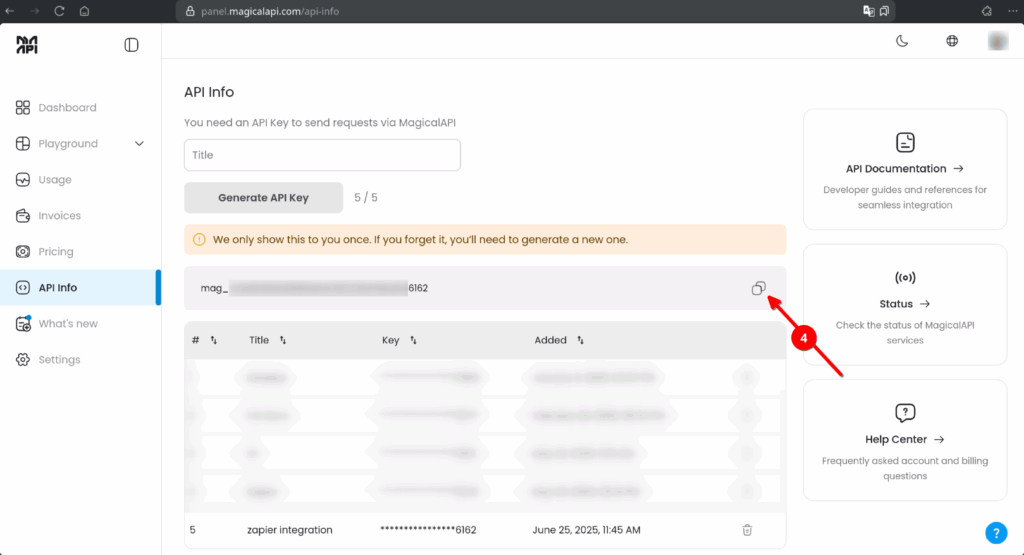
Task: Click the API Documentation file icon
Action: pyautogui.click(x=905, y=142)
